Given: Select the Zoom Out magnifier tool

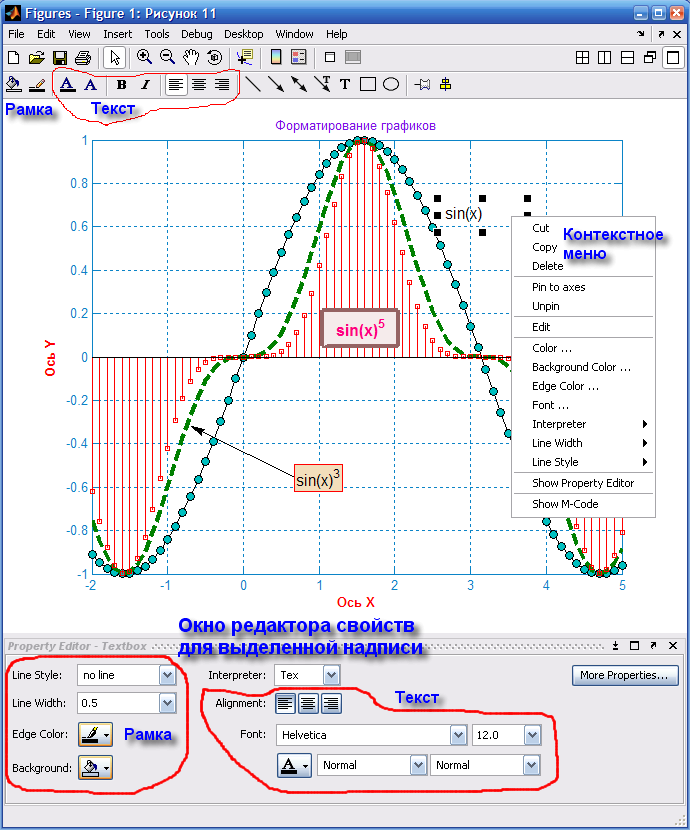Looking at the screenshot, I should 167,57.
